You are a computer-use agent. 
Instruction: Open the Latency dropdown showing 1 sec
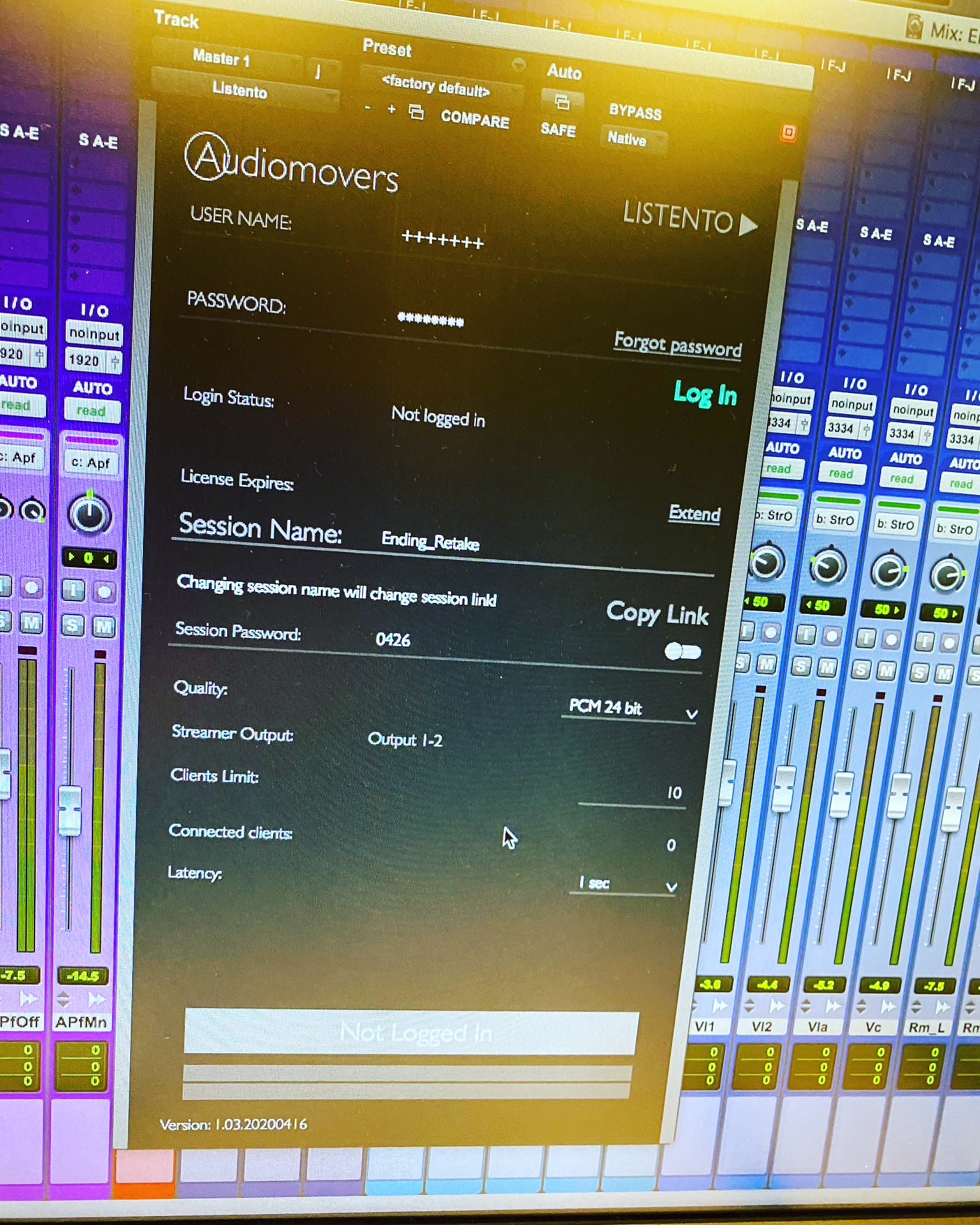point(624,884)
